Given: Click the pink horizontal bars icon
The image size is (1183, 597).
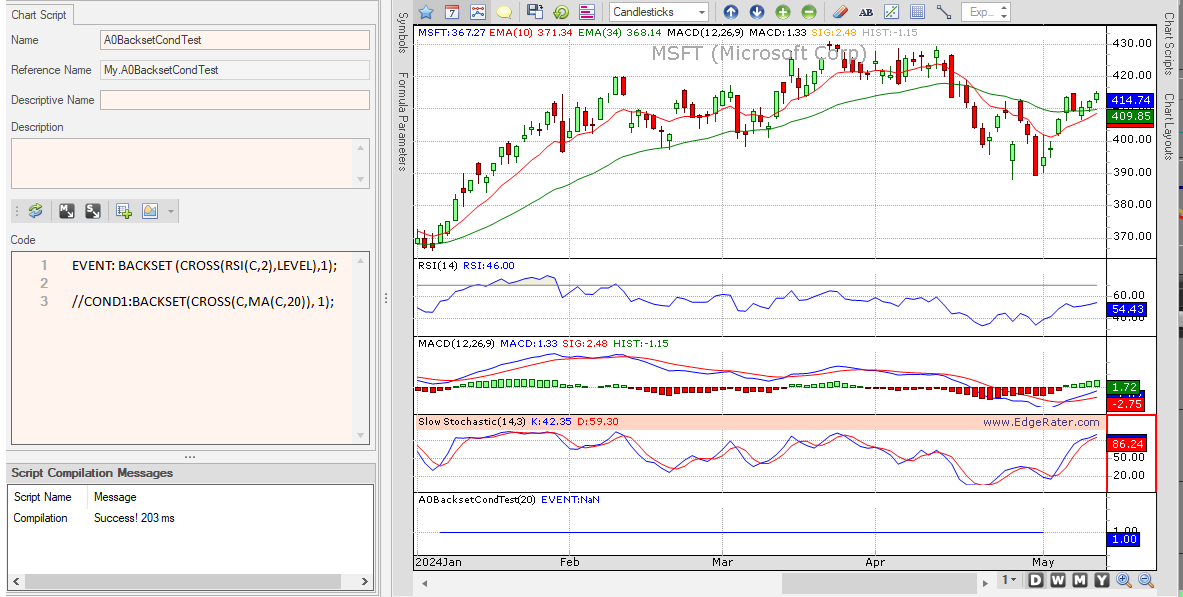Looking at the screenshot, I should [x=587, y=12].
